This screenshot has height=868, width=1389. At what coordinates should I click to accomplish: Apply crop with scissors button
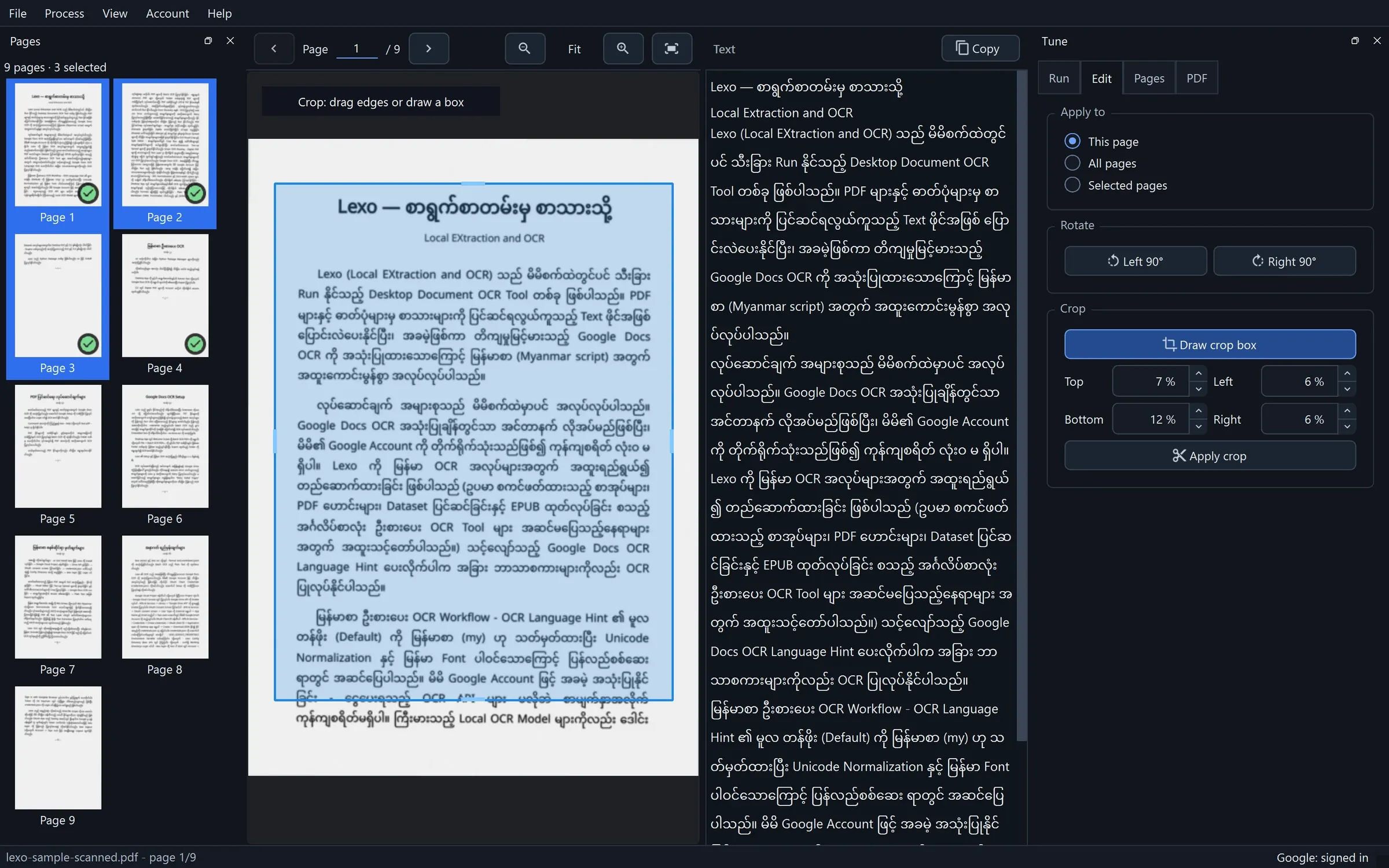(1210, 456)
